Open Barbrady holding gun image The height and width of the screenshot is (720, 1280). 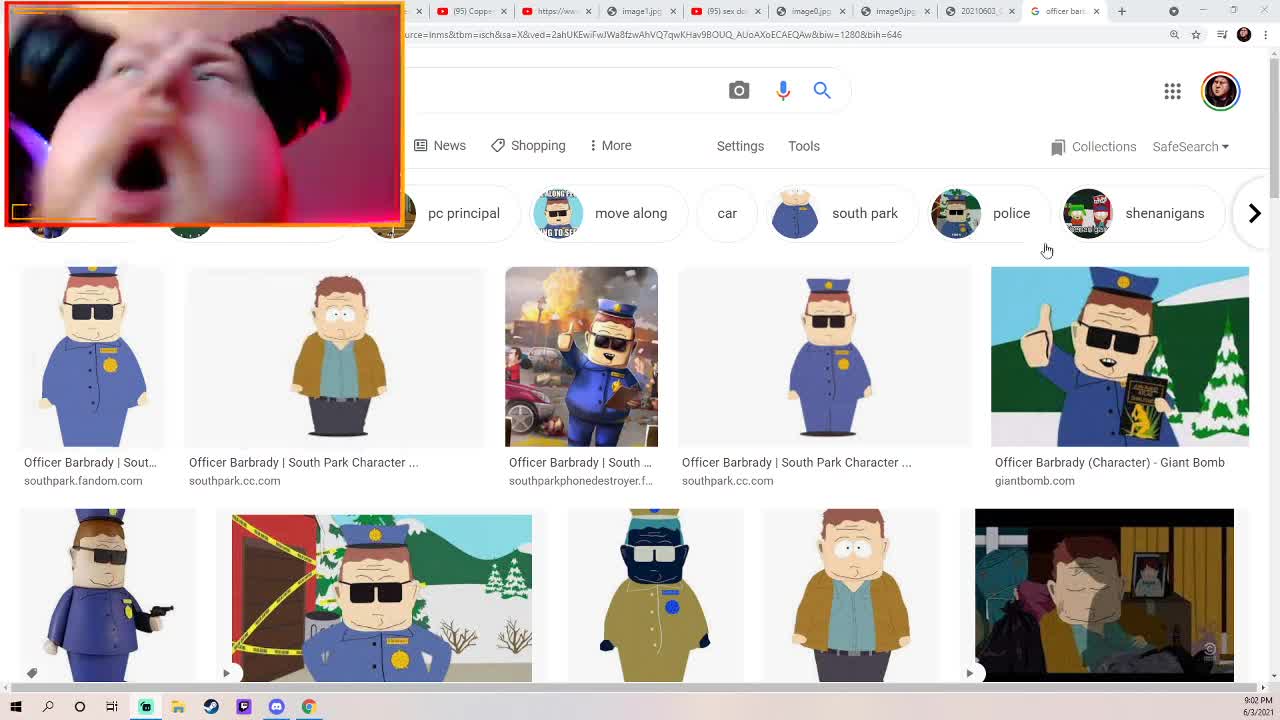(x=108, y=595)
